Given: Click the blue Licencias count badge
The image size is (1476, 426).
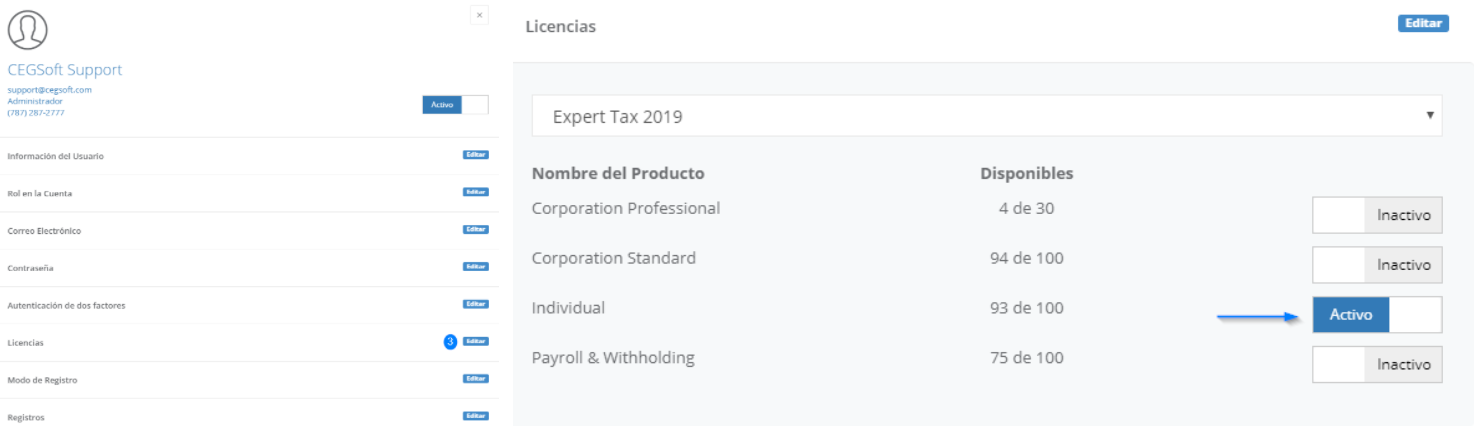Looking at the screenshot, I should pos(450,342).
